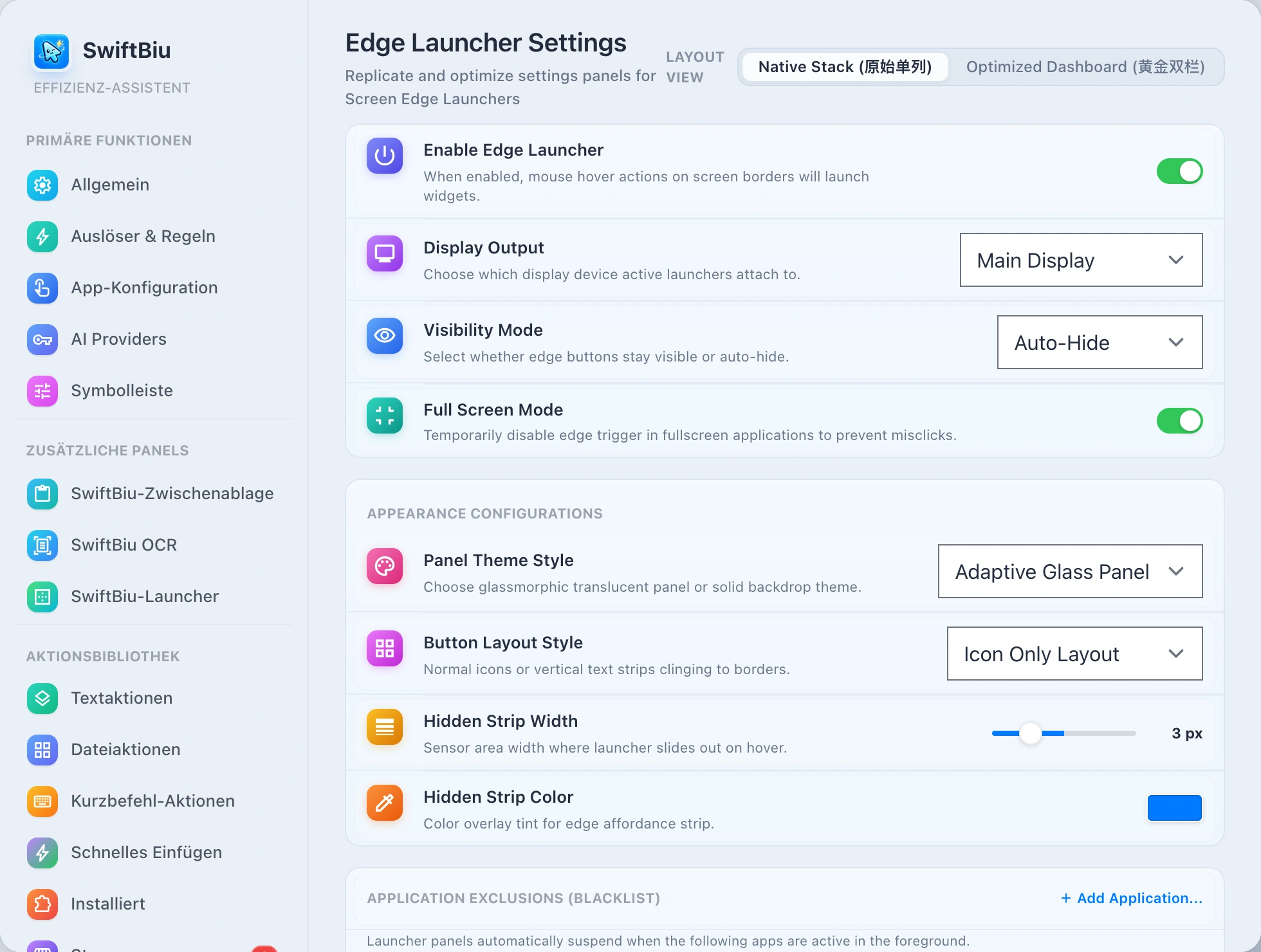Click the blue Hidden Strip Color swatch
Viewport: 1261px width, 952px height.
point(1175,808)
